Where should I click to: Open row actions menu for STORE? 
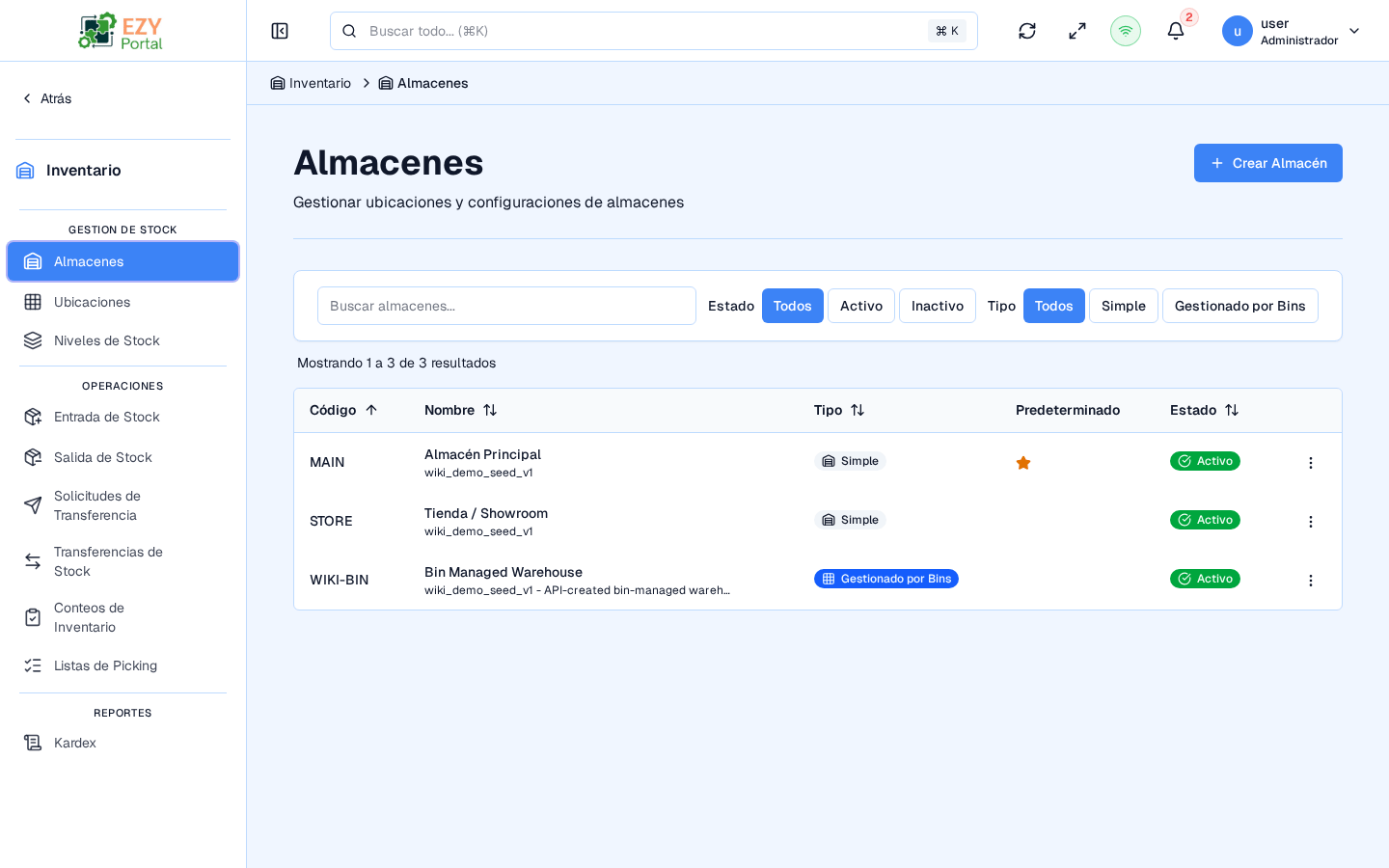(1311, 522)
